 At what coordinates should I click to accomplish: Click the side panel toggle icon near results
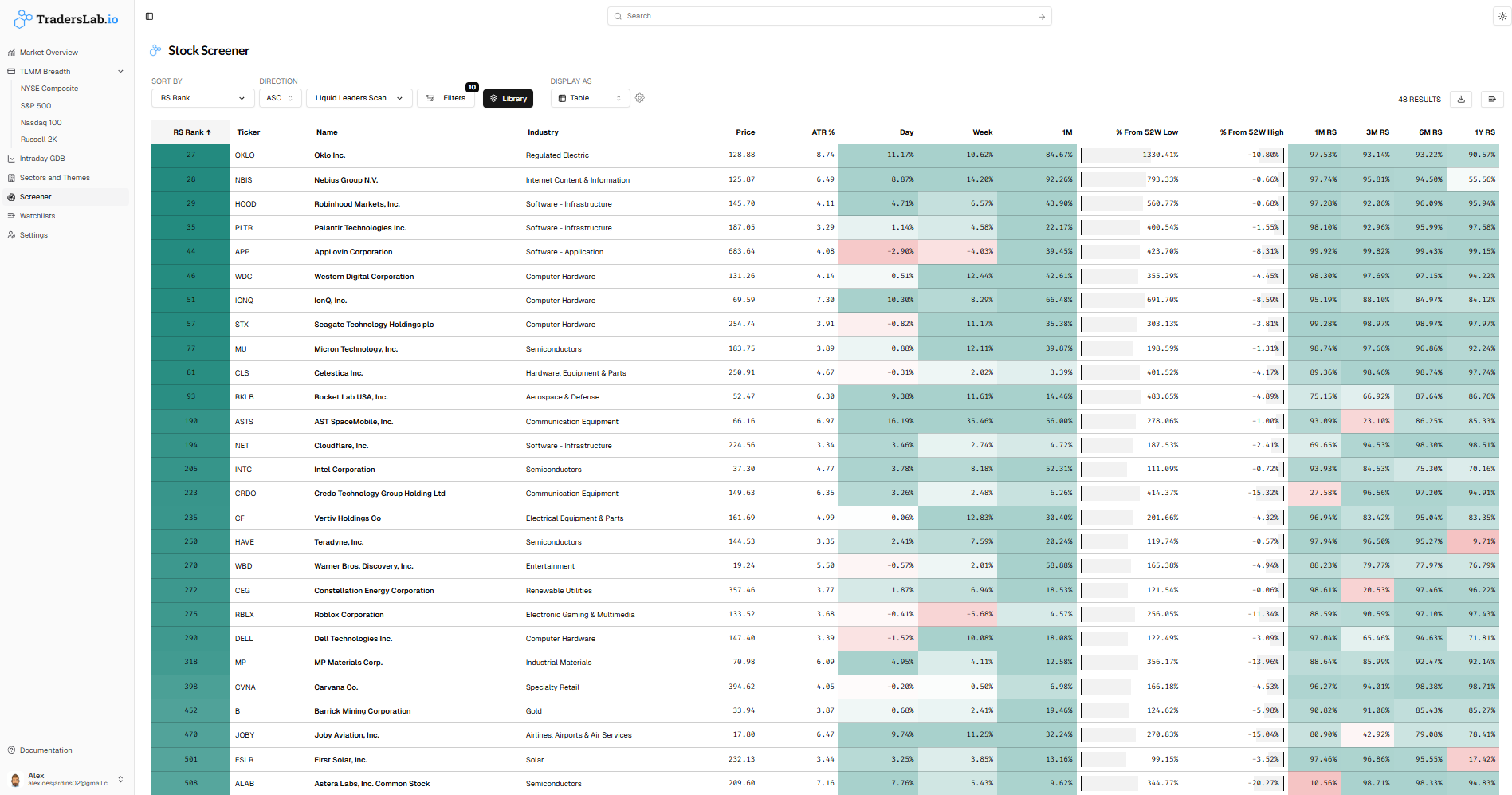pyautogui.click(x=1492, y=100)
